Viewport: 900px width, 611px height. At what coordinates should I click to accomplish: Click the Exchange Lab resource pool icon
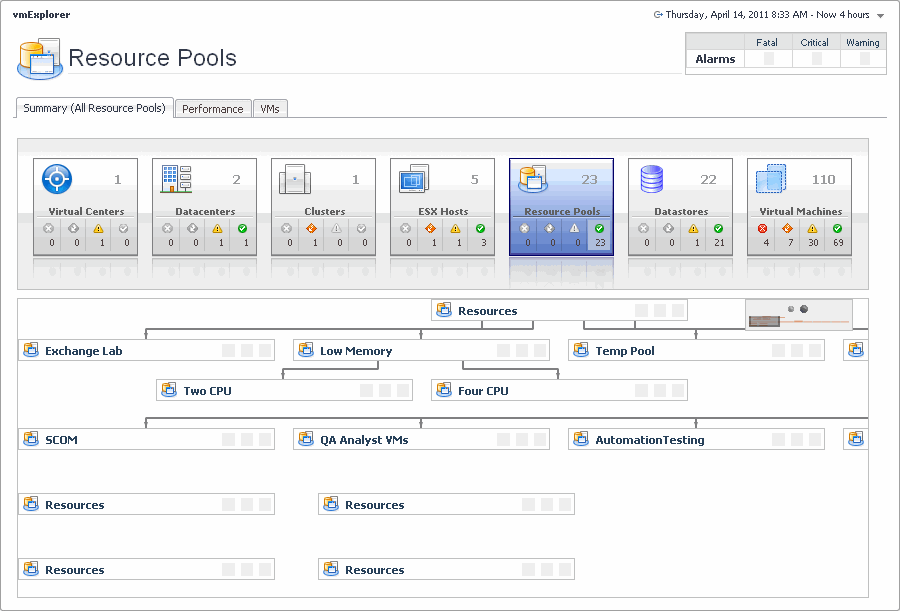31,351
